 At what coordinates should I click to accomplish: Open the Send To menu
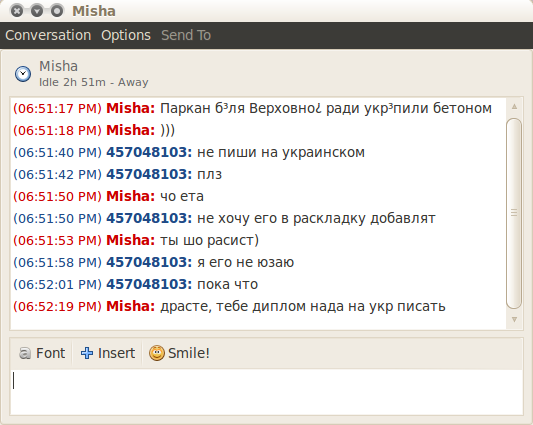(x=186, y=35)
